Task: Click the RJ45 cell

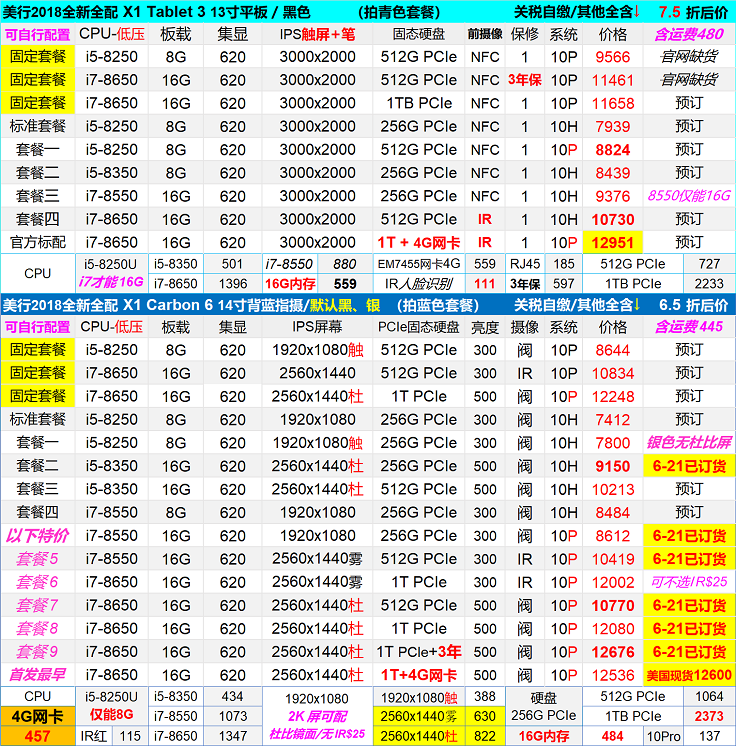Action: coord(525,264)
